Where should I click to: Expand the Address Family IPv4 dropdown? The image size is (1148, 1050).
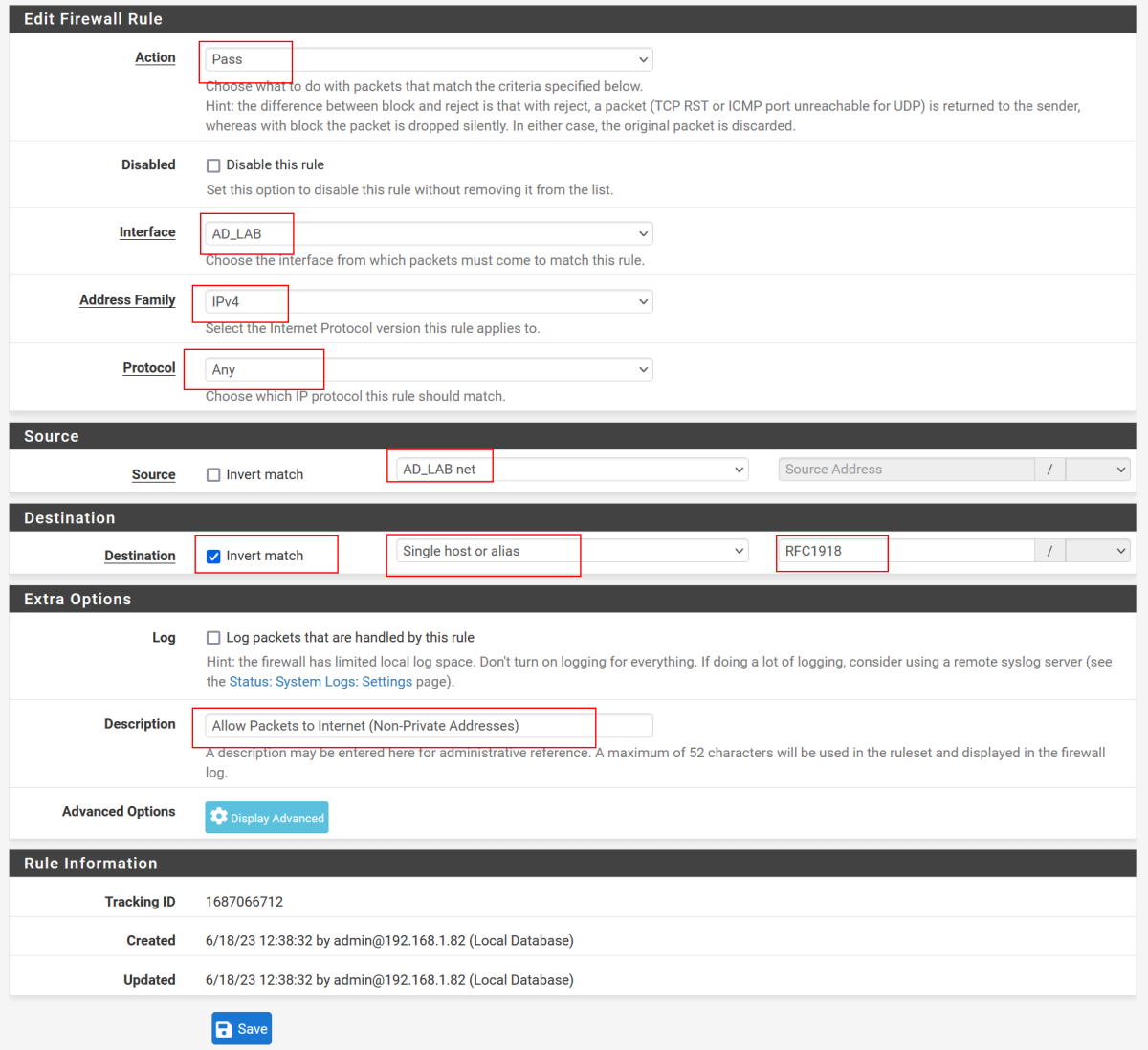click(429, 301)
